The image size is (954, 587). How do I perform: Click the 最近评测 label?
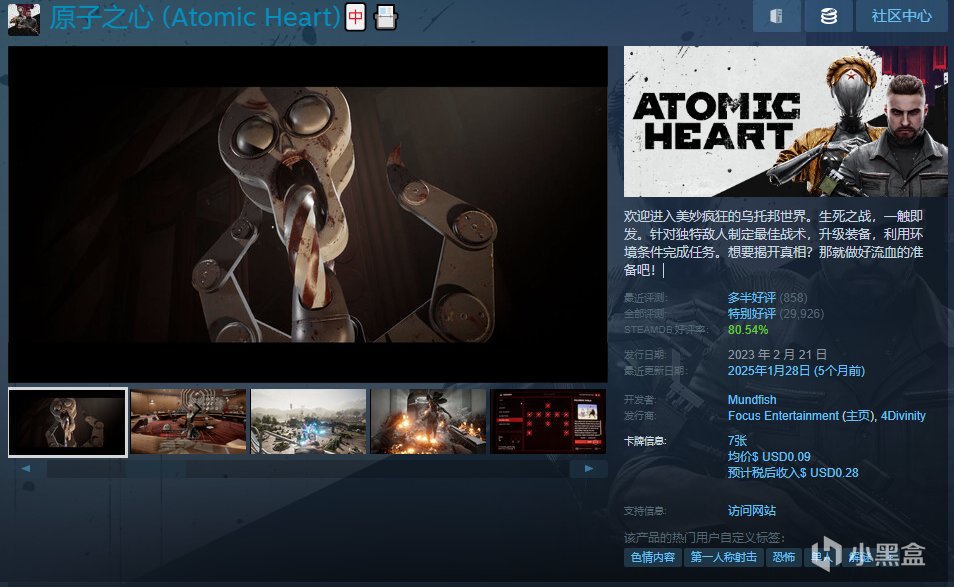646,297
